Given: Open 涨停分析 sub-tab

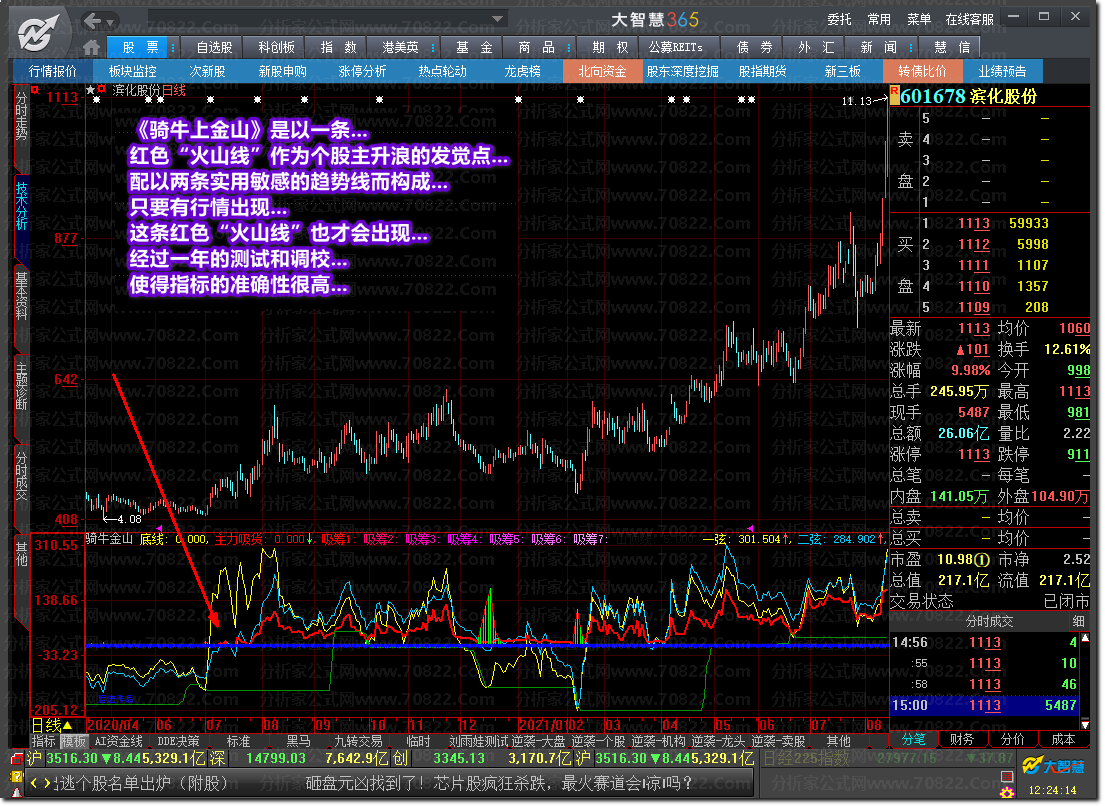Looking at the screenshot, I should [362, 71].
